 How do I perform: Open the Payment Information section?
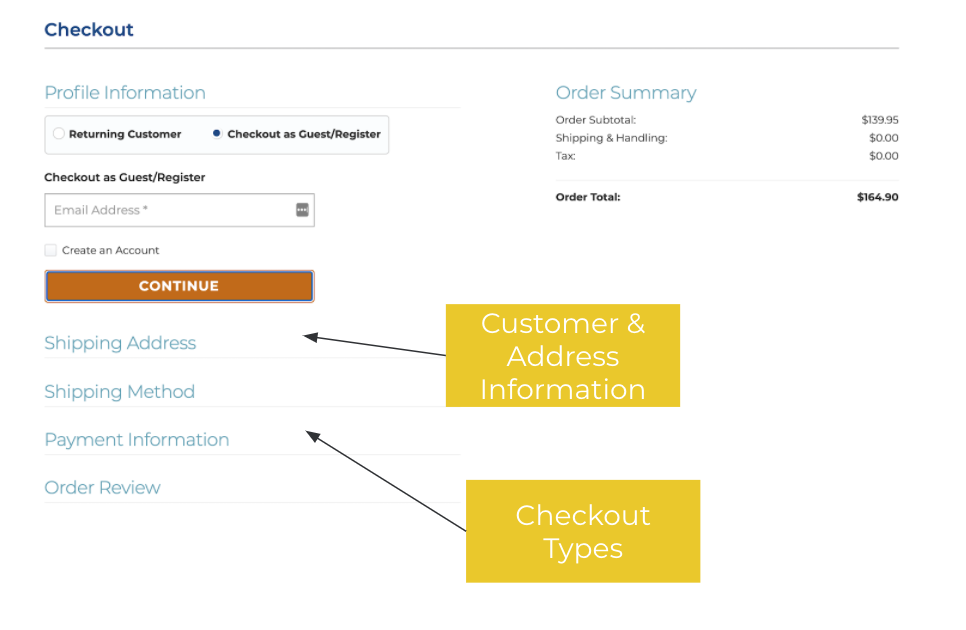click(x=136, y=440)
